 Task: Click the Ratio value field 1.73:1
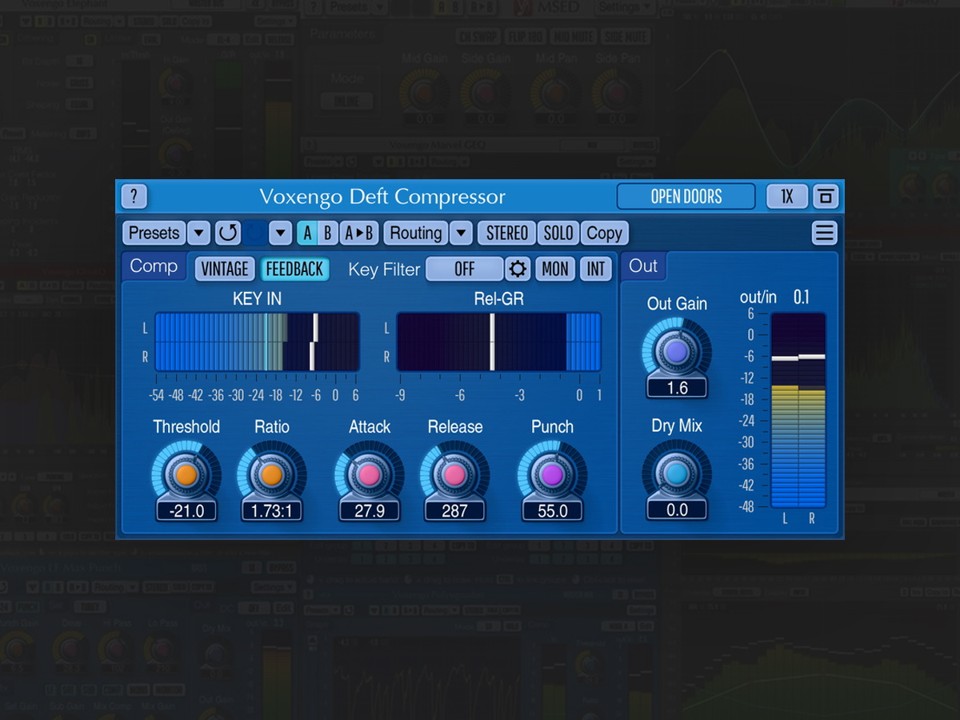(272, 511)
